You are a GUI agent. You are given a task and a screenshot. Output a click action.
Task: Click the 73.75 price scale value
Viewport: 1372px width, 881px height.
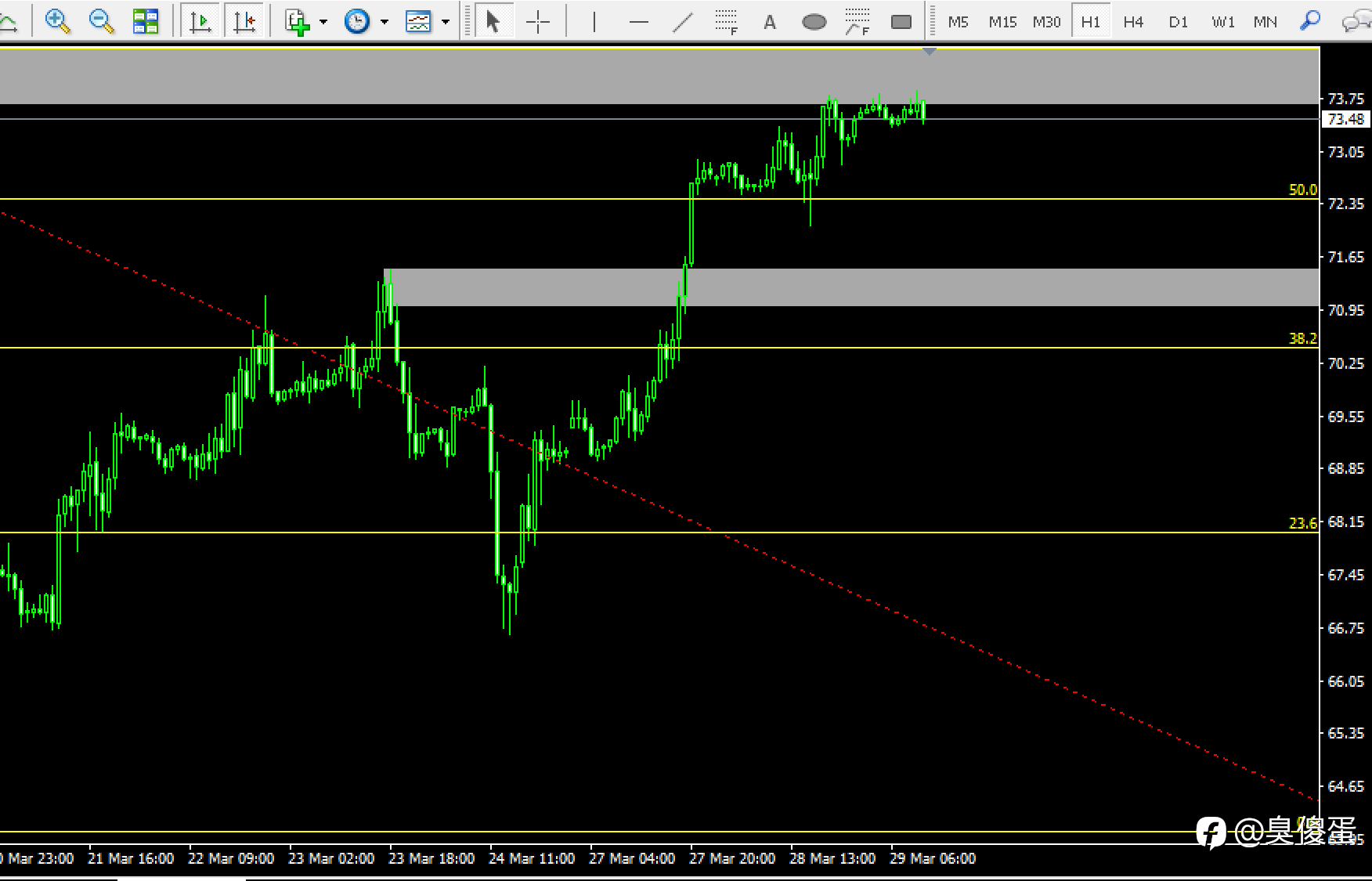click(x=1345, y=99)
